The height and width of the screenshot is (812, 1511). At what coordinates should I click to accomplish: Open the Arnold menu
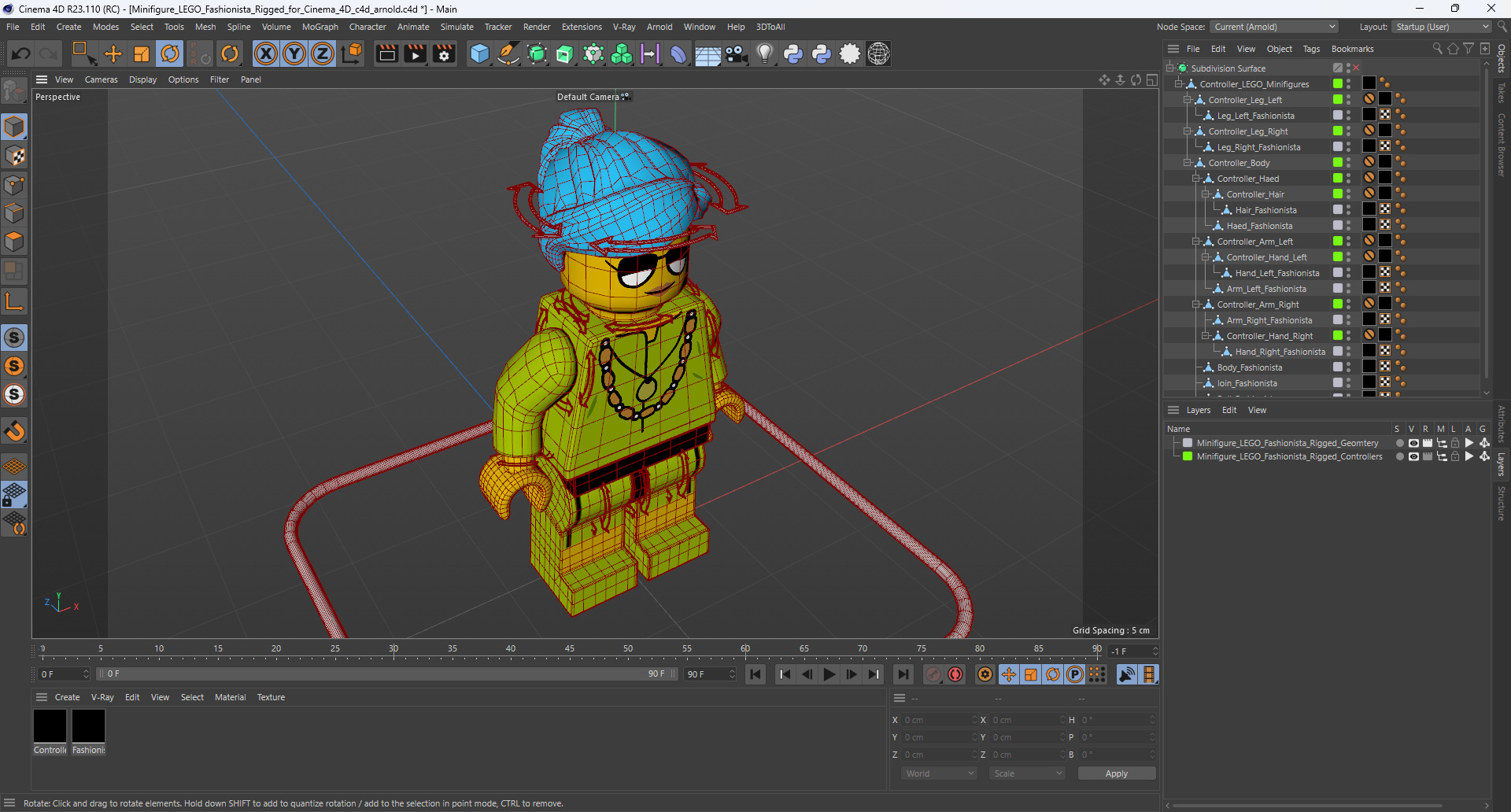659,27
